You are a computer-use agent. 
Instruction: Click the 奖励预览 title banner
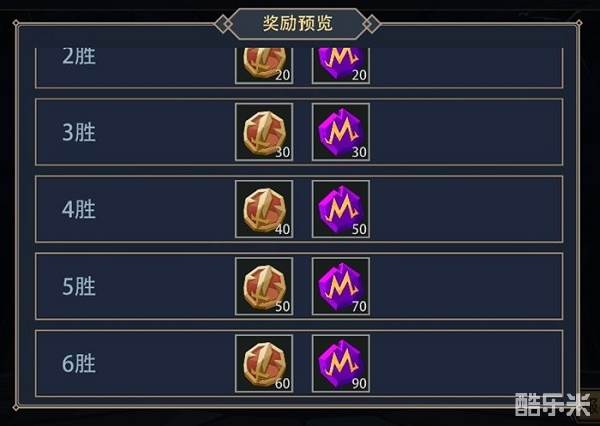[x=298, y=24]
